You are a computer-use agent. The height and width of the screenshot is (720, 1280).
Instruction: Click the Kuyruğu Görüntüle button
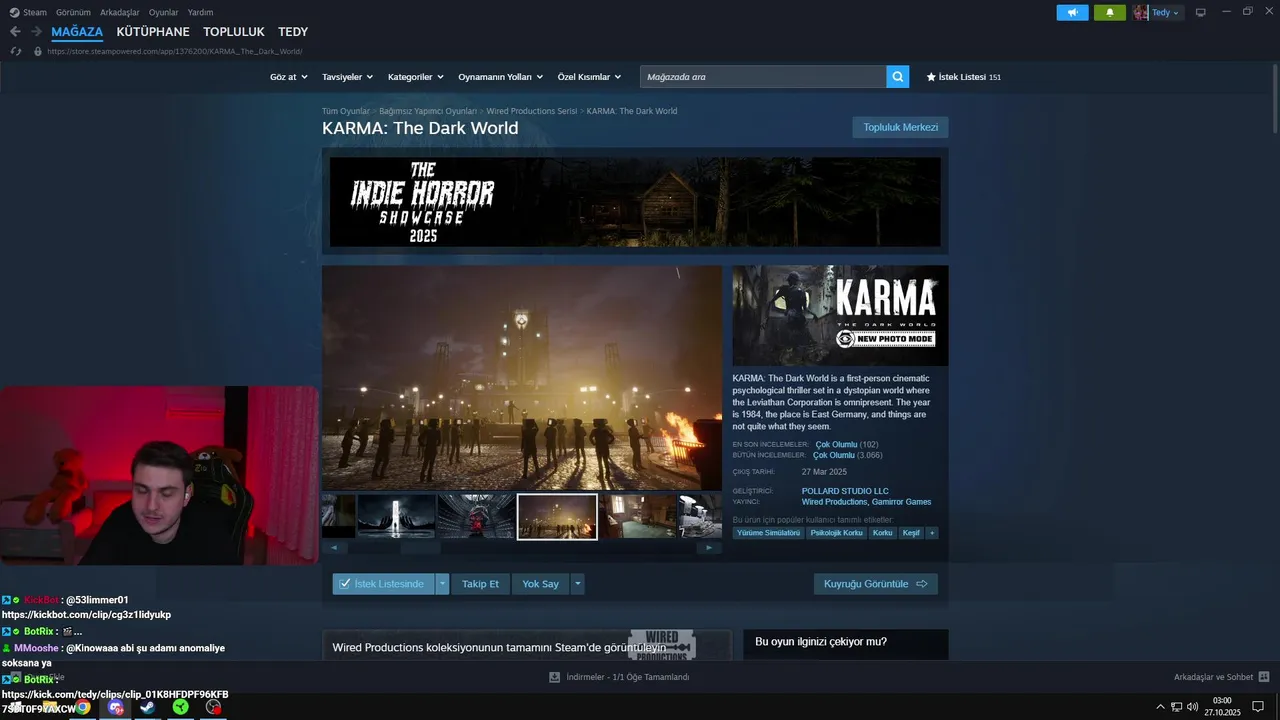pos(875,584)
